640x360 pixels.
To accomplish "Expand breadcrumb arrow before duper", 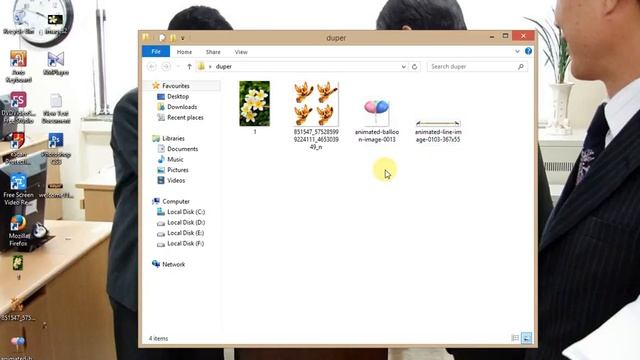I will click(x=210, y=67).
